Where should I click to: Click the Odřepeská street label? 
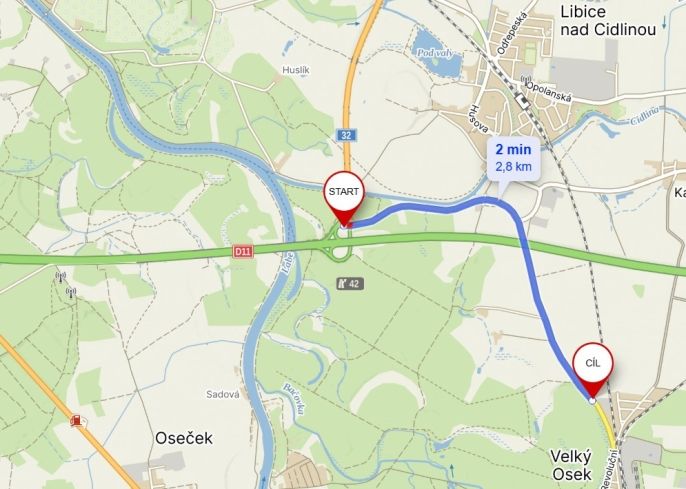coord(512,34)
